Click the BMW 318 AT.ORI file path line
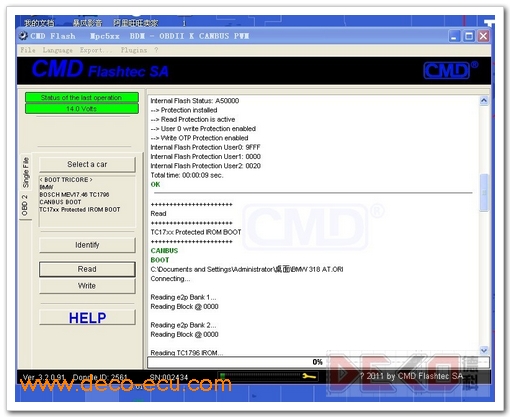510x417 pixels. click(x=247, y=269)
